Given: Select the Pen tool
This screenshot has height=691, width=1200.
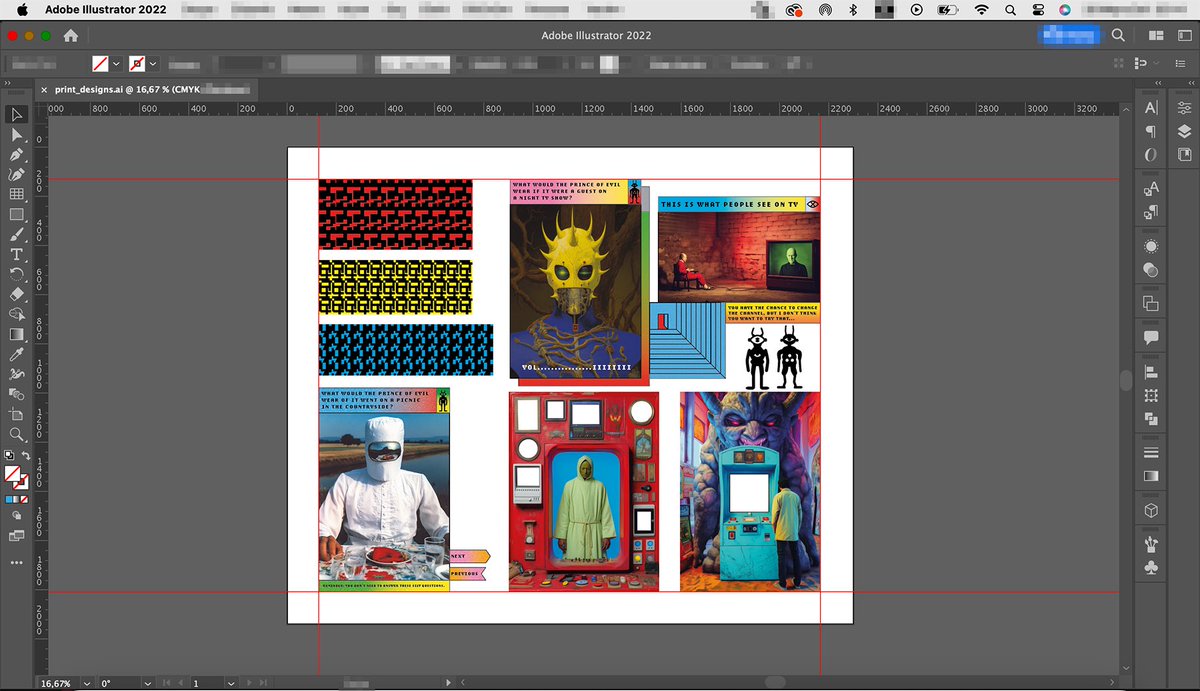Looking at the screenshot, I should pyautogui.click(x=16, y=155).
